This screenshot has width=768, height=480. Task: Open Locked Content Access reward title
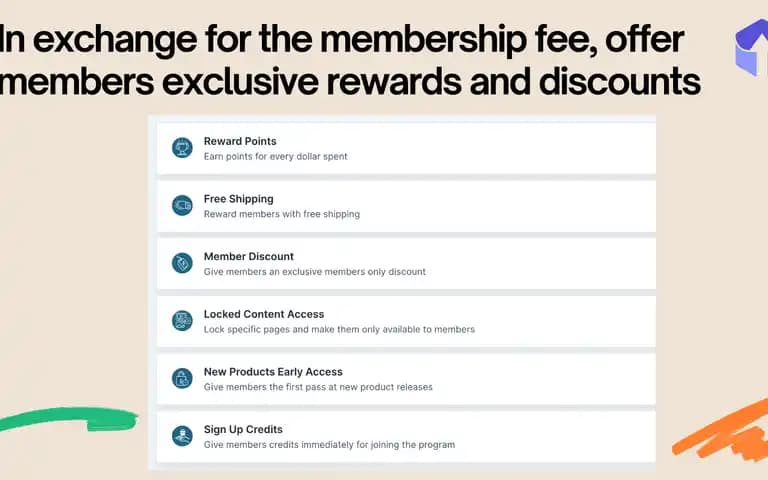[x=264, y=314]
